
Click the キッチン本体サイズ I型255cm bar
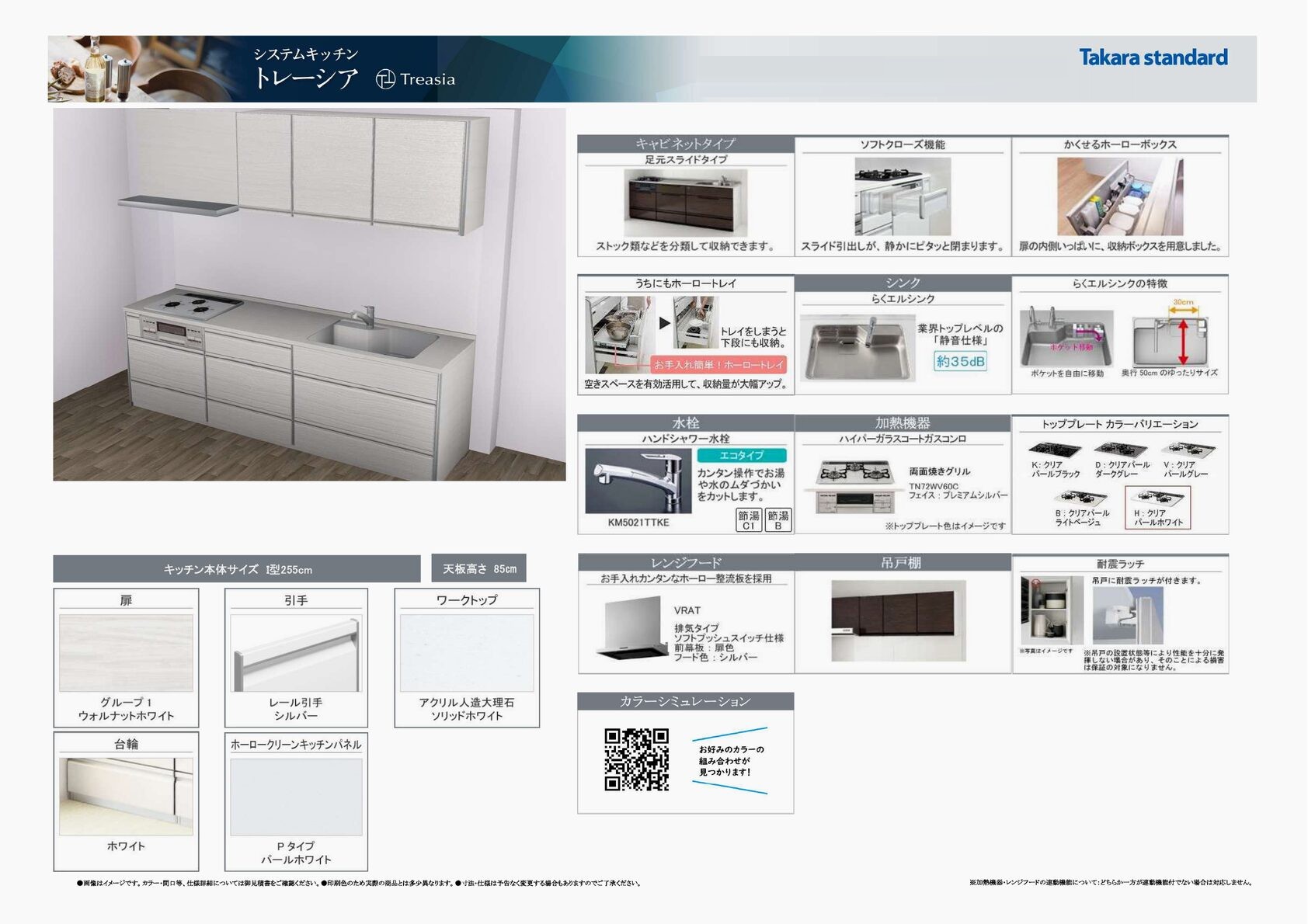tap(237, 569)
